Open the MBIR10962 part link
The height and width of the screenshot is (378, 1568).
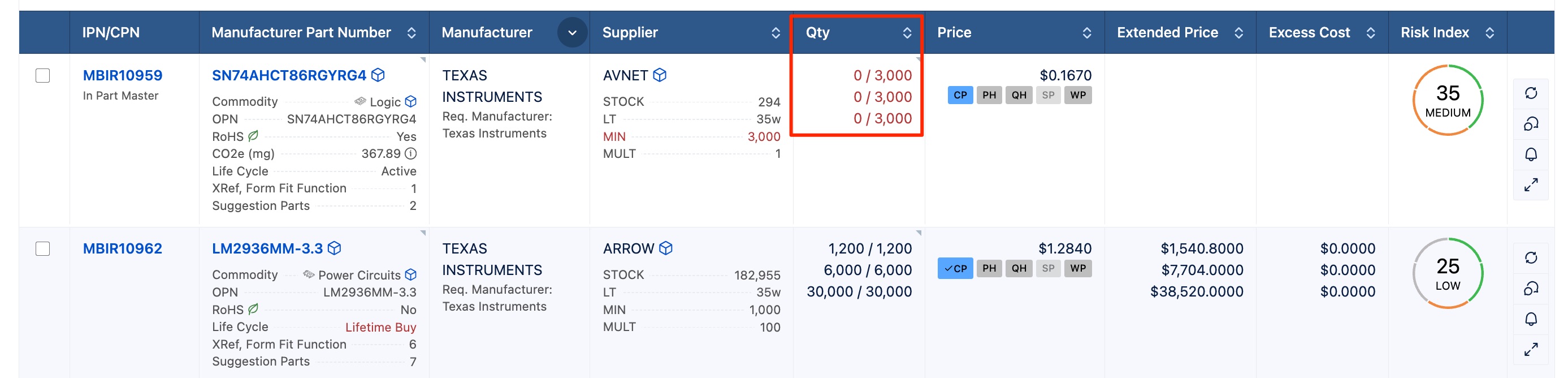(122, 249)
